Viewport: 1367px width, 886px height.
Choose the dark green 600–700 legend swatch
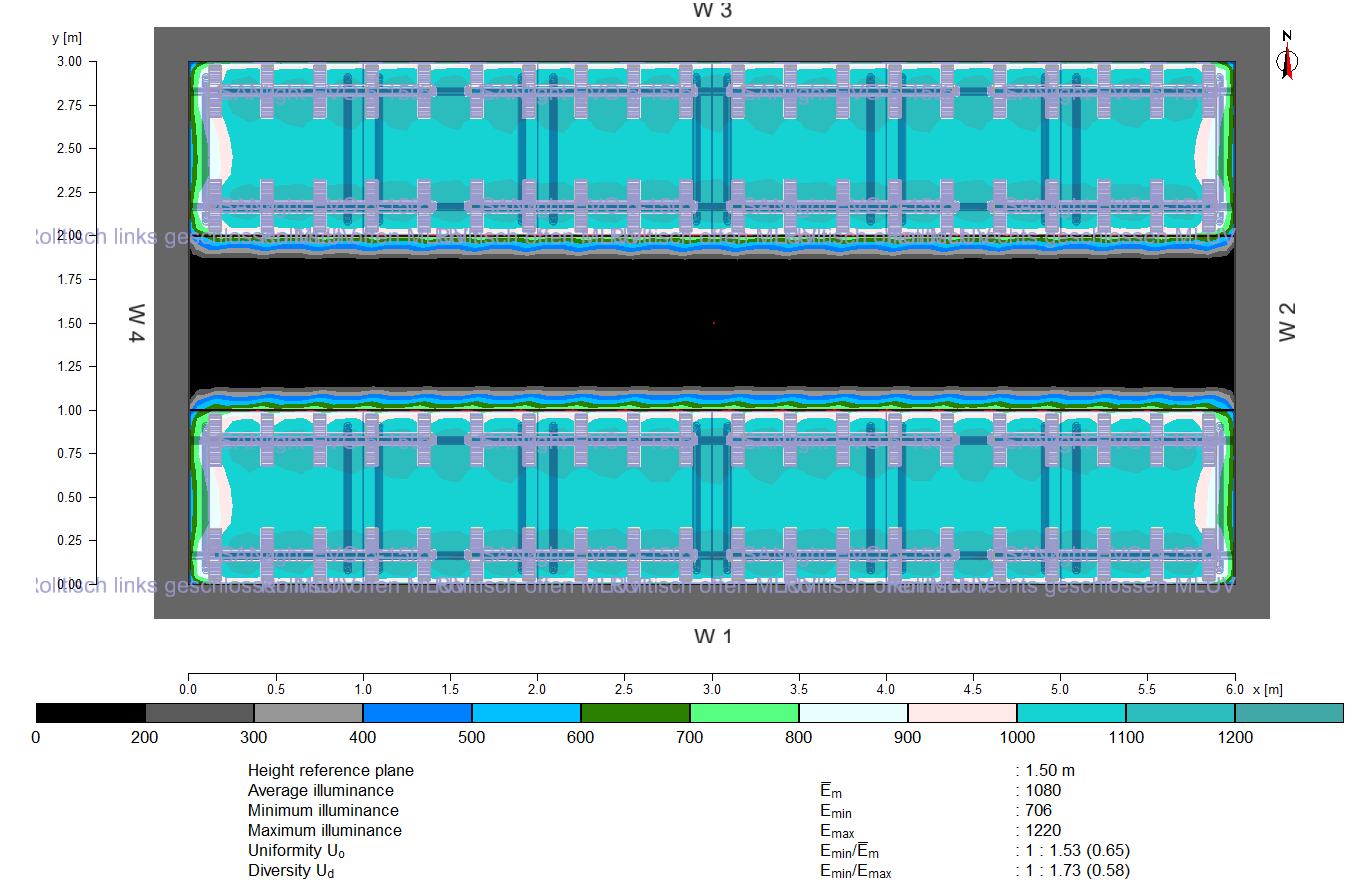point(636,713)
